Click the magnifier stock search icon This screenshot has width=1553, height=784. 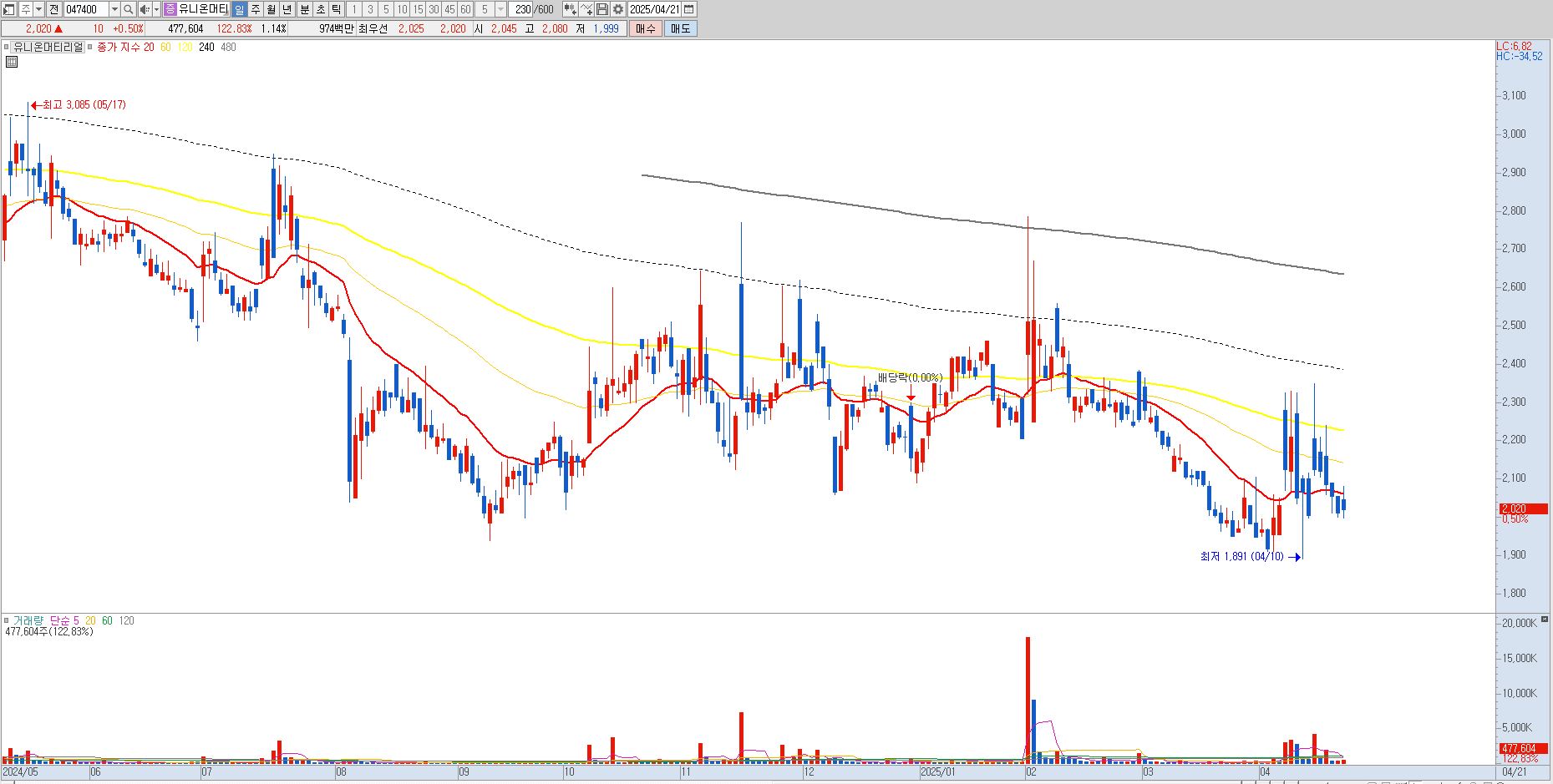pyautogui.click(x=128, y=9)
